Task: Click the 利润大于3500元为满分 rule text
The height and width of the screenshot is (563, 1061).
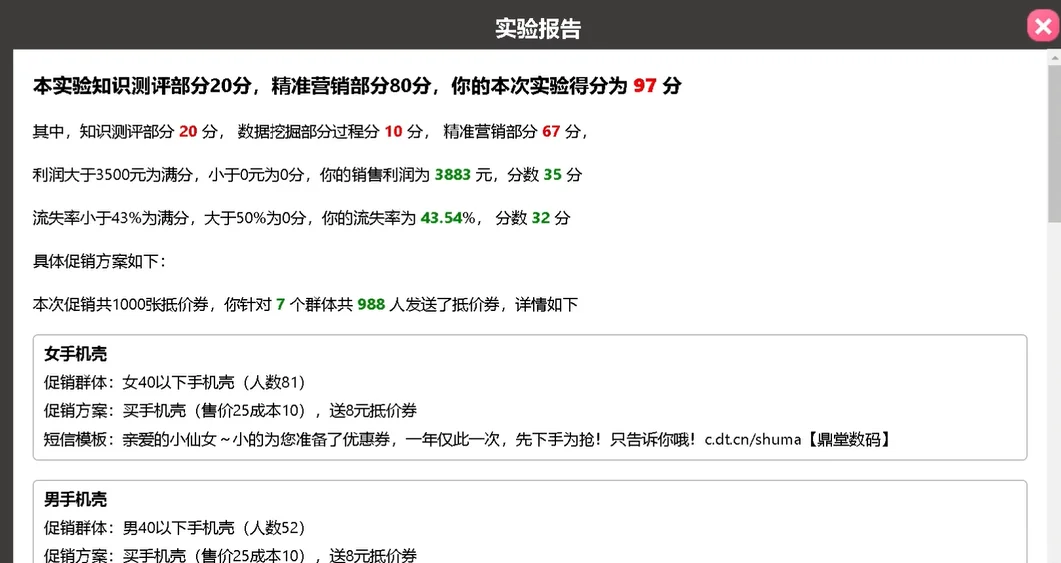Action: click(x=112, y=175)
